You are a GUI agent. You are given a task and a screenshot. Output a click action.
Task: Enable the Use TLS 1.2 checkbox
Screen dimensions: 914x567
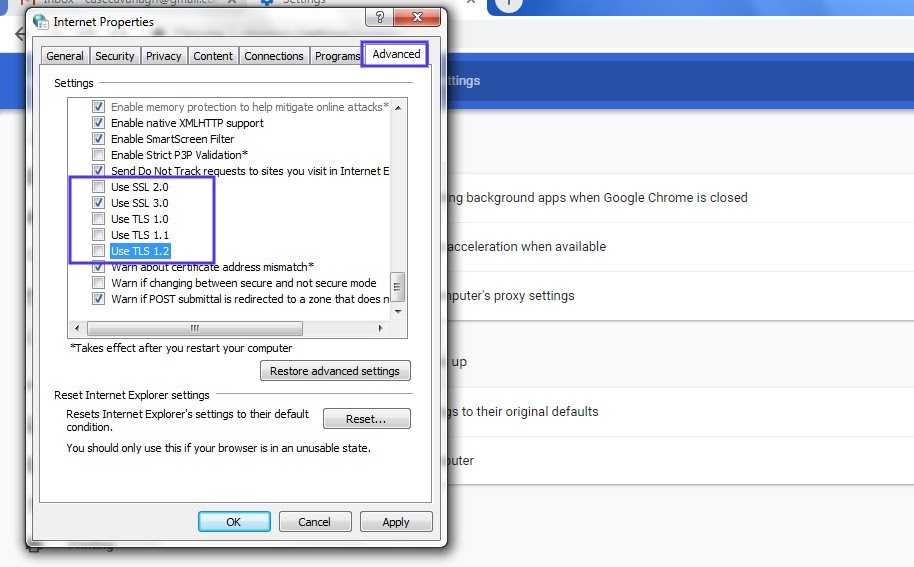(98, 251)
